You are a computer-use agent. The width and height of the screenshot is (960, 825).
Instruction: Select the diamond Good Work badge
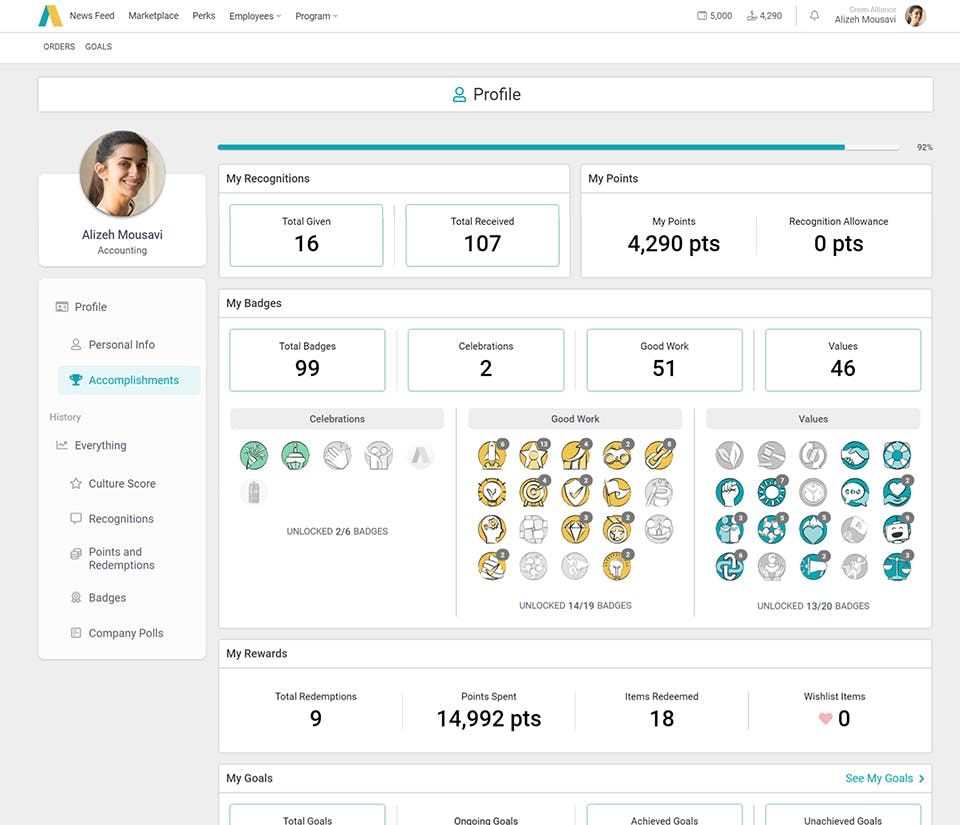(576, 529)
